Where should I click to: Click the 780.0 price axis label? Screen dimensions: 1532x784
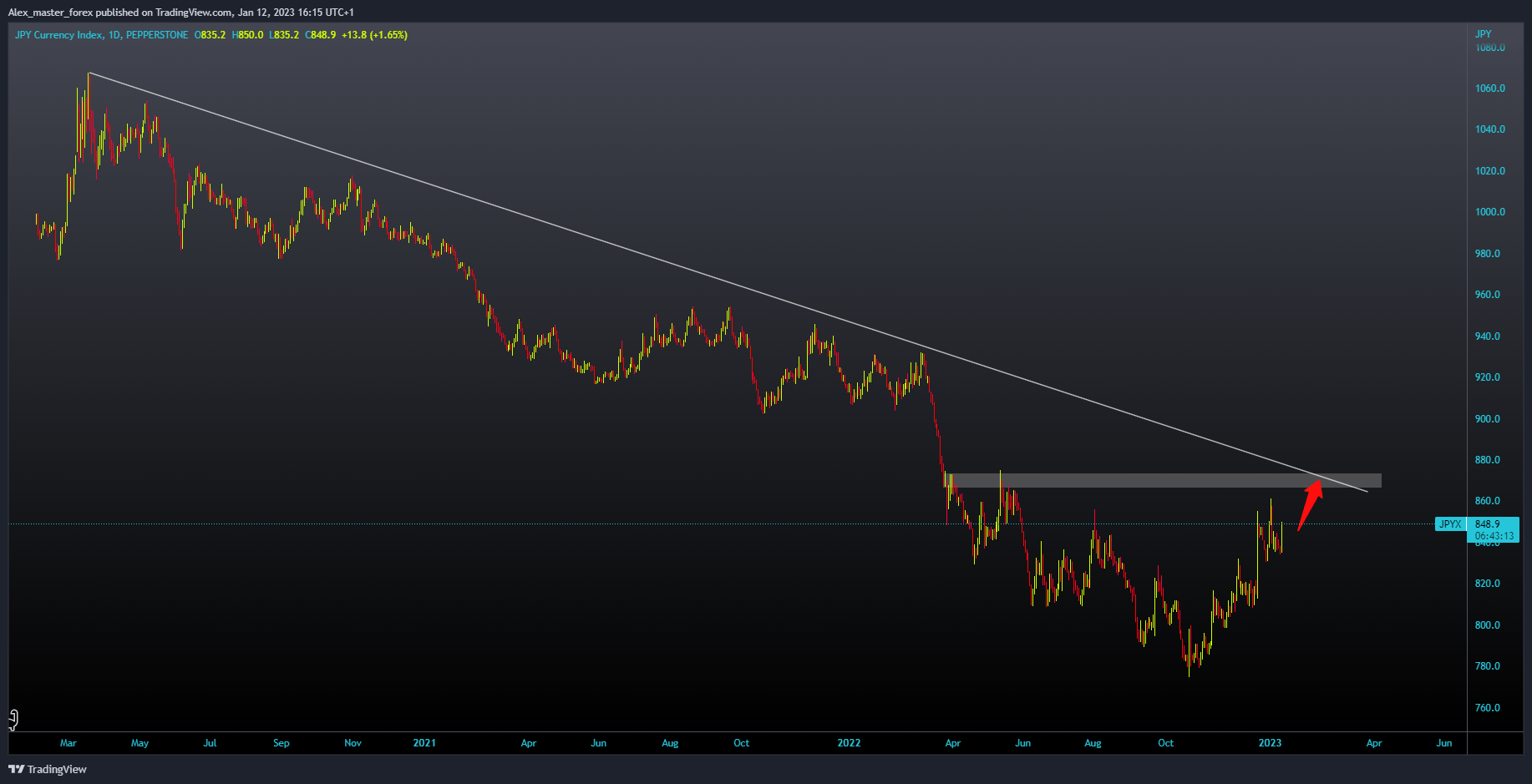pos(1488,666)
